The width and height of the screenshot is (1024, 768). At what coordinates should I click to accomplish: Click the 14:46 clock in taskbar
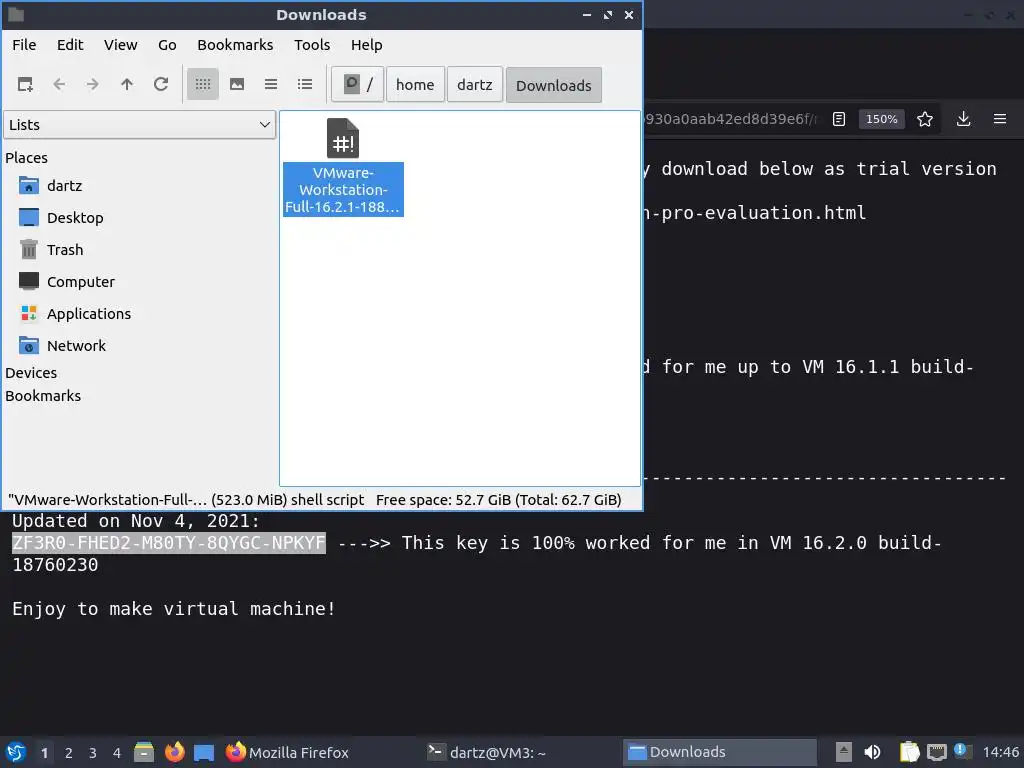coord(1000,752)
